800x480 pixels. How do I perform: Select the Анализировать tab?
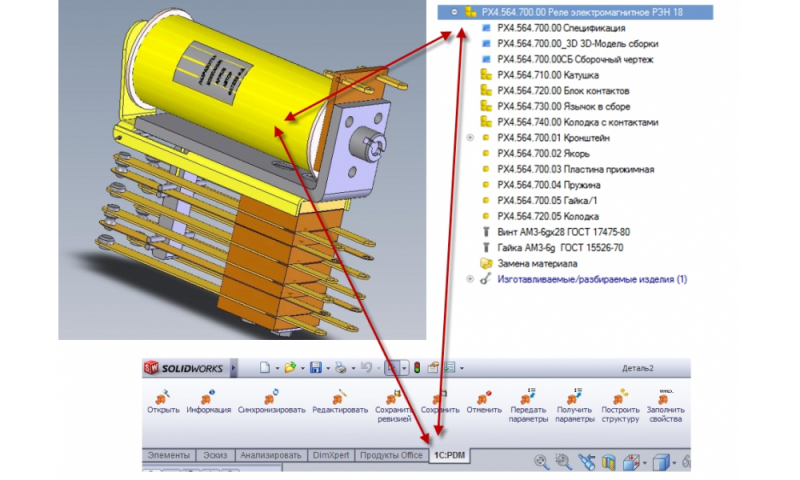click(270, 456)
